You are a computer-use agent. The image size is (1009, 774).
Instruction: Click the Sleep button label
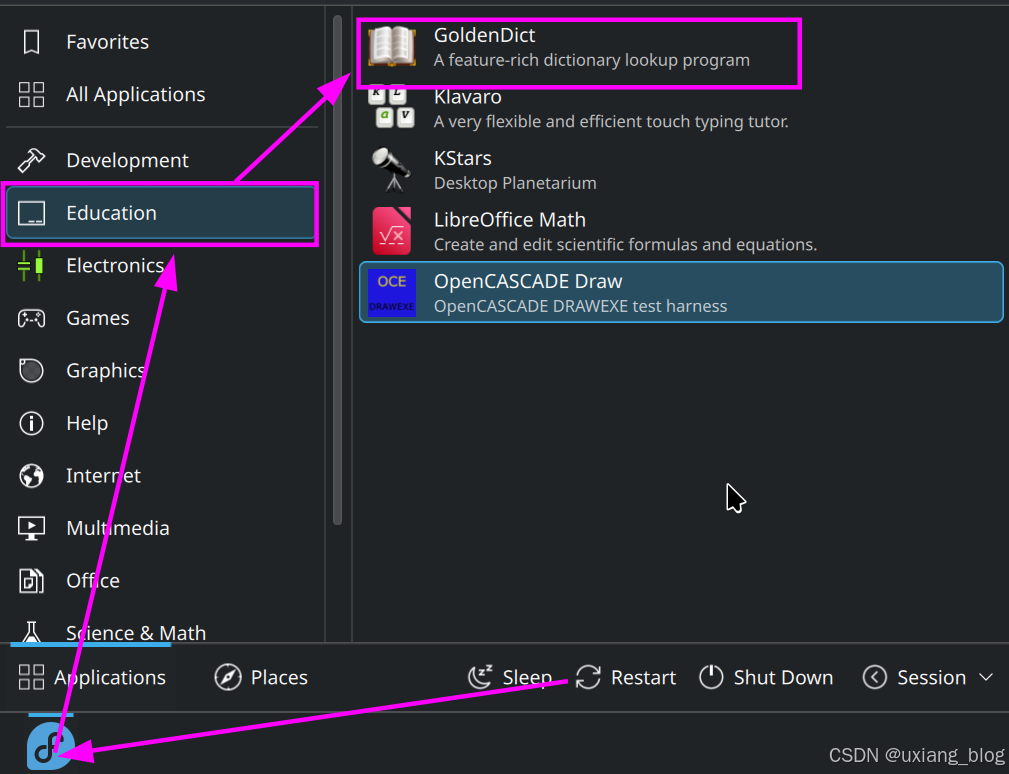[527, 677]
